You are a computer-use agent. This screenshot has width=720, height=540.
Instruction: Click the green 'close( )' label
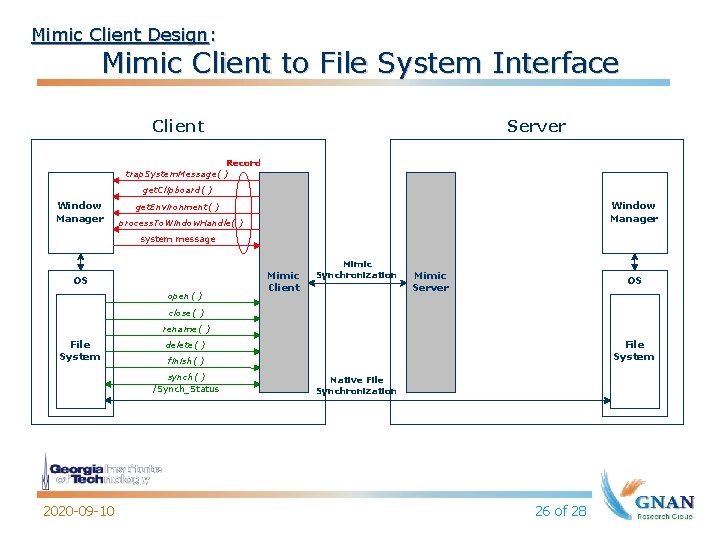click(186, 313)
